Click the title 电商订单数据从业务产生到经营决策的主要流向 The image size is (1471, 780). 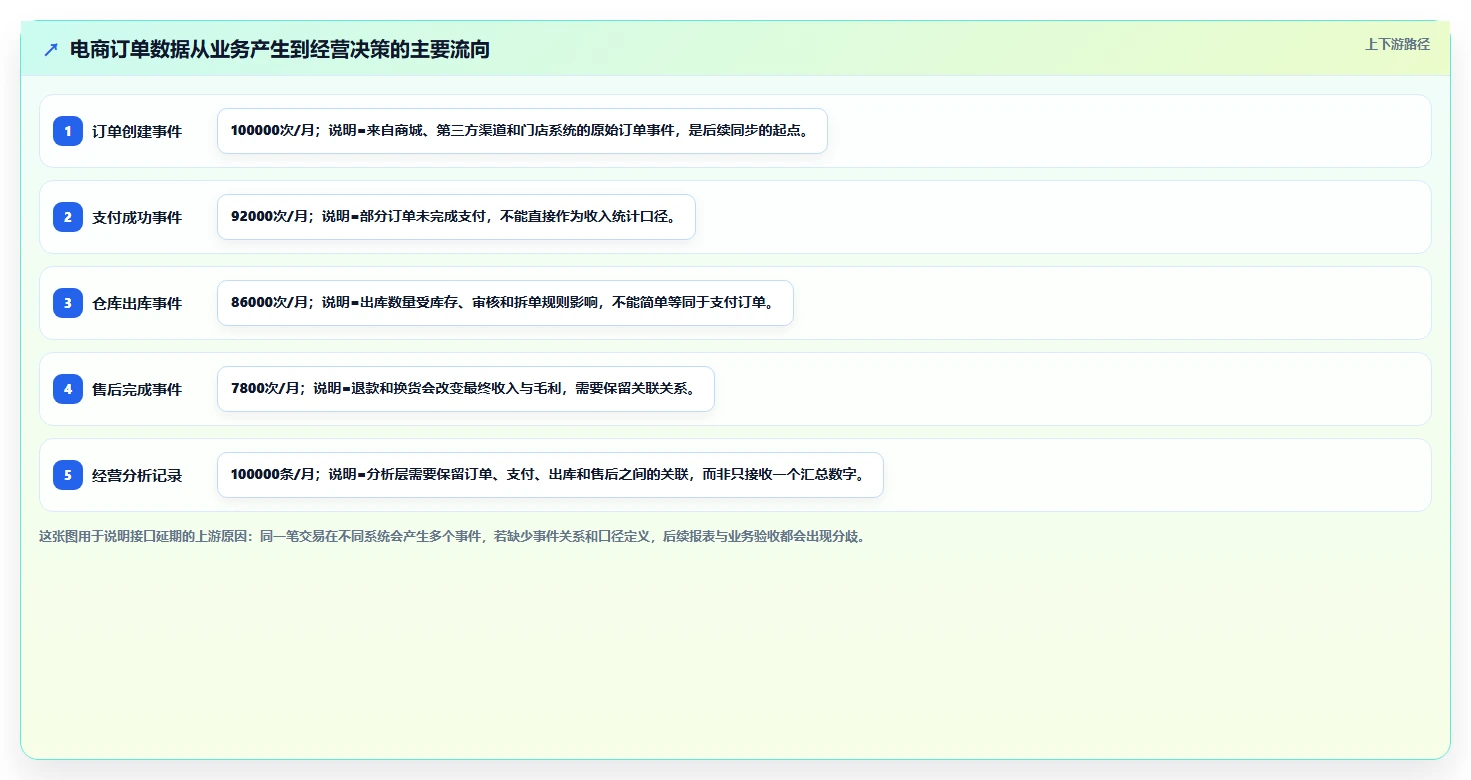[280, 49]
